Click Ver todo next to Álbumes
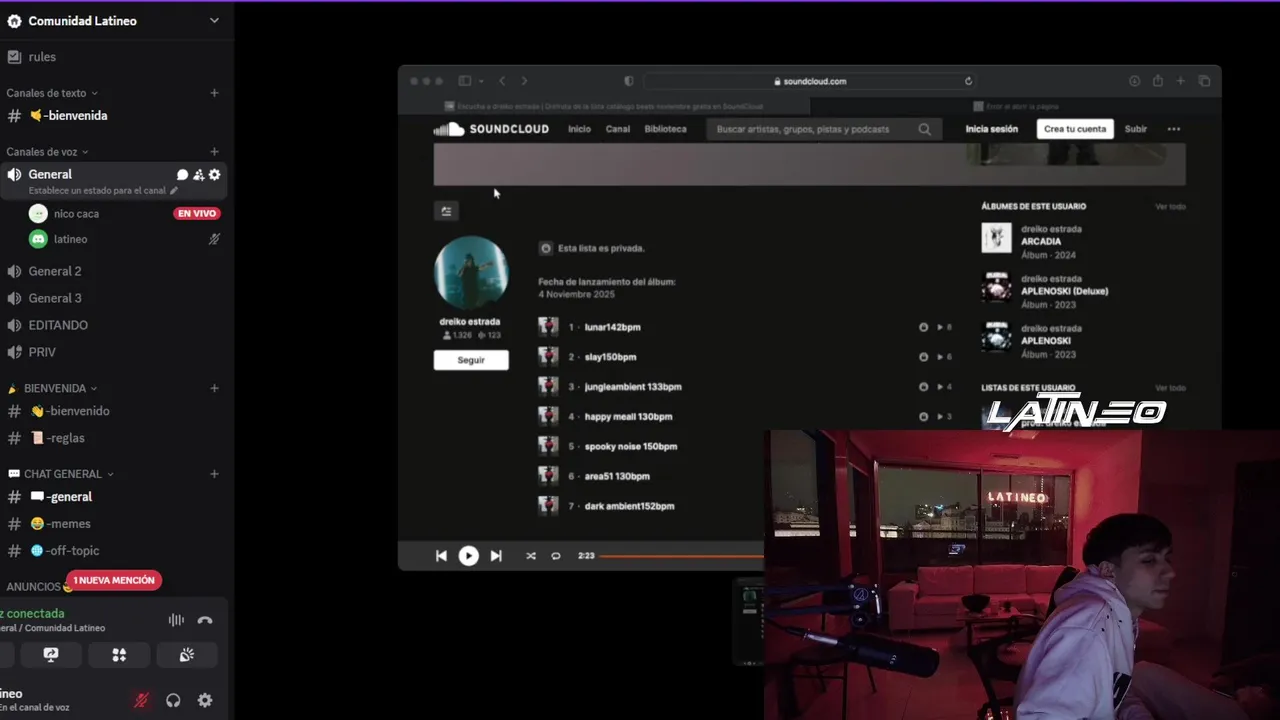The image size is (1280, 720). click(1170, 207)
